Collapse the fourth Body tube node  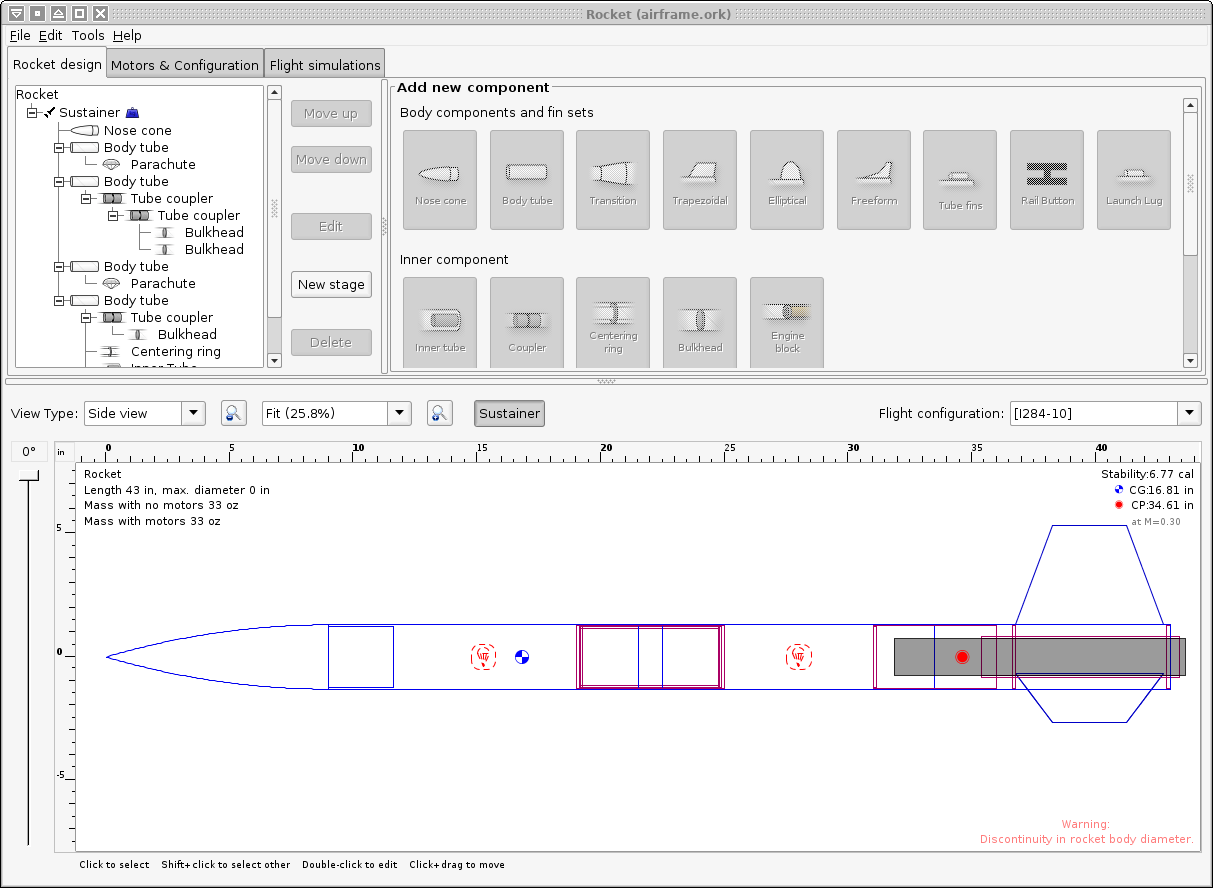coord(59,300)
